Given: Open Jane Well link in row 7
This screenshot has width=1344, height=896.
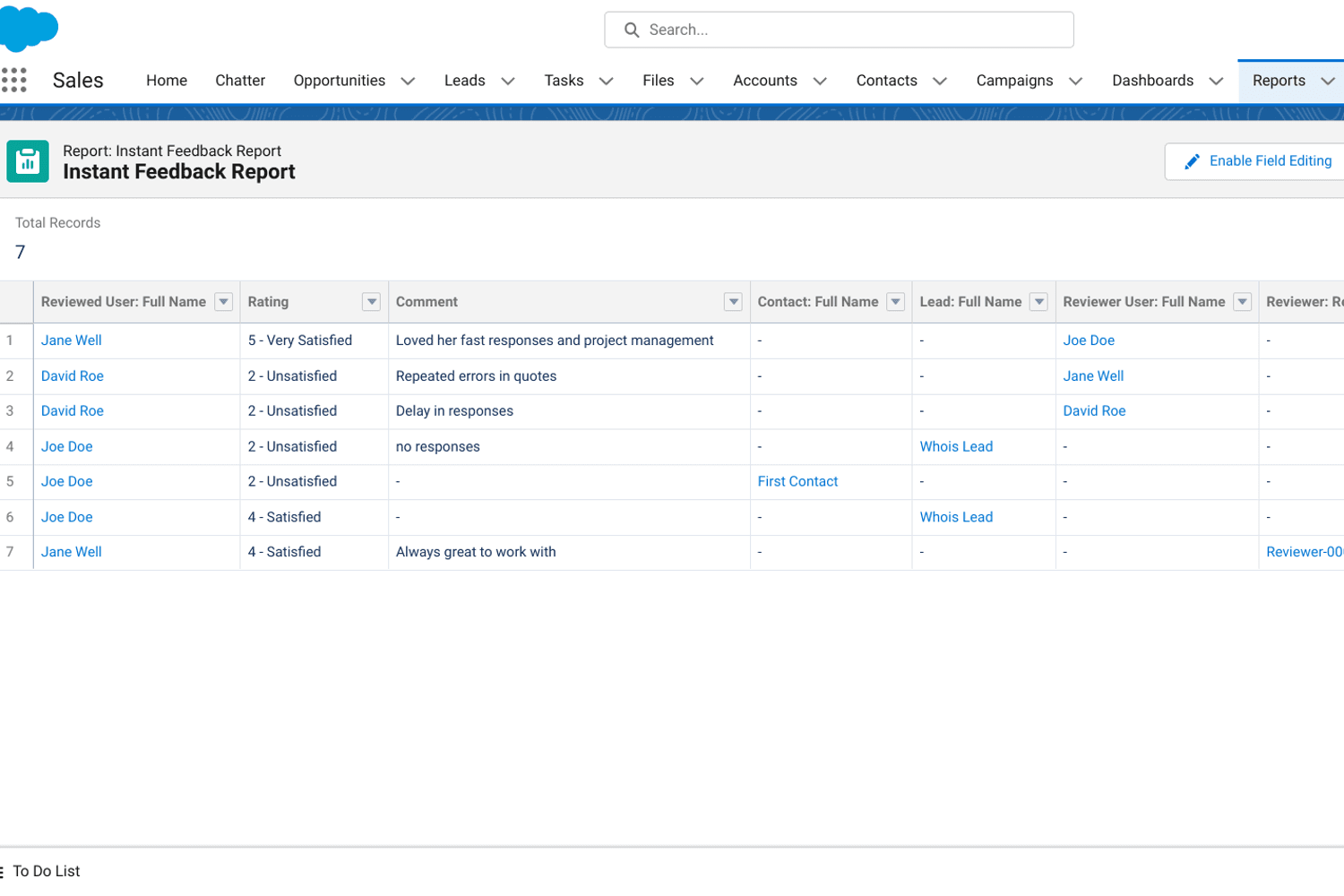Looking at the screenshot, I should pyautogui.click(x=72, y=552).
